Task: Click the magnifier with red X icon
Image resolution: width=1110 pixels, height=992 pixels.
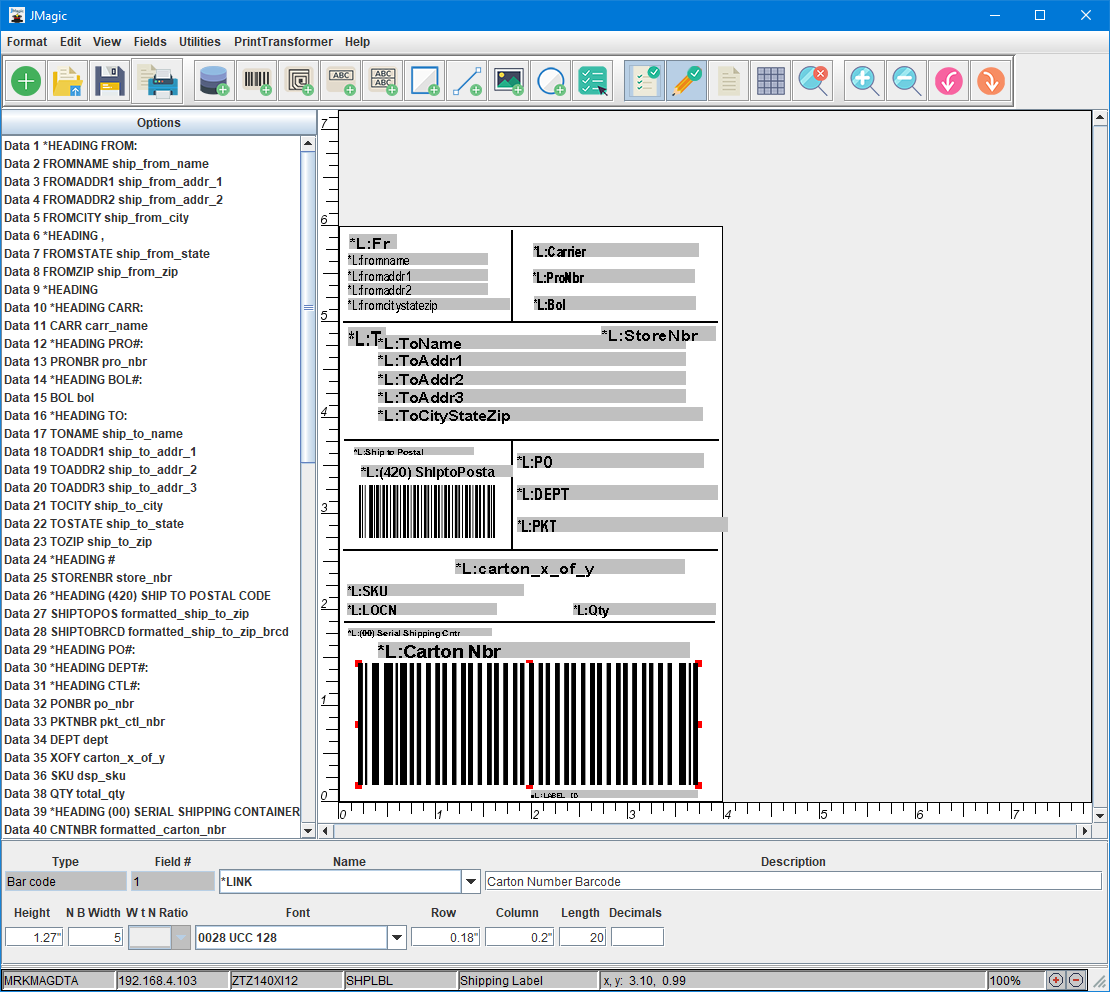Action: point(813,81)
